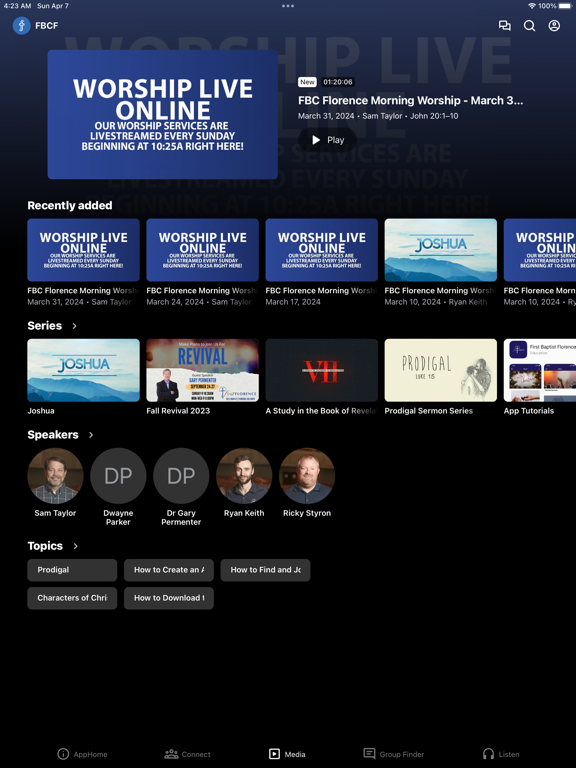576x768 pixels.
Task: Open the user profile icon
Action: pyautogui.click(x=554, y=25)
